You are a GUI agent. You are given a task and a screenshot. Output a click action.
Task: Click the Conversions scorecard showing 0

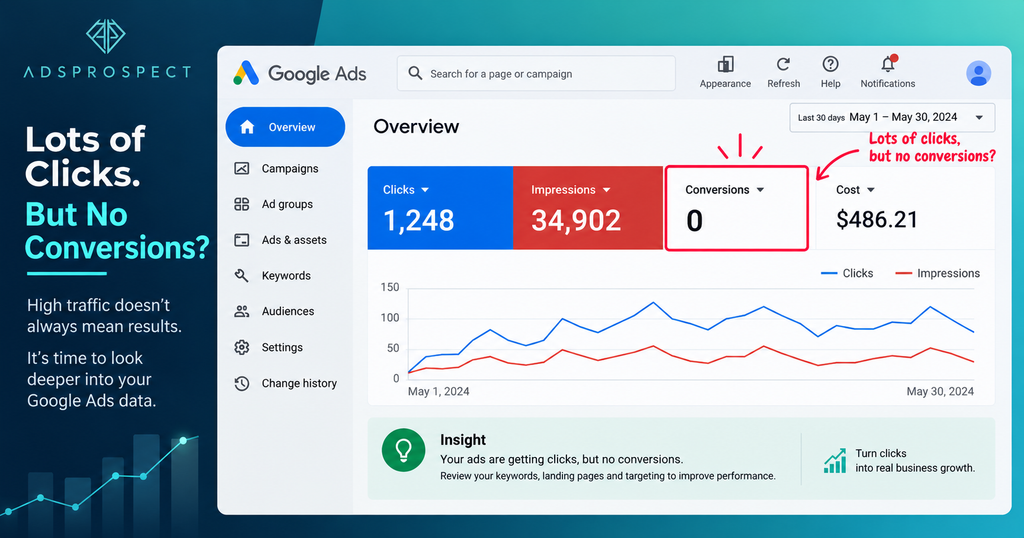coord(737,208)
